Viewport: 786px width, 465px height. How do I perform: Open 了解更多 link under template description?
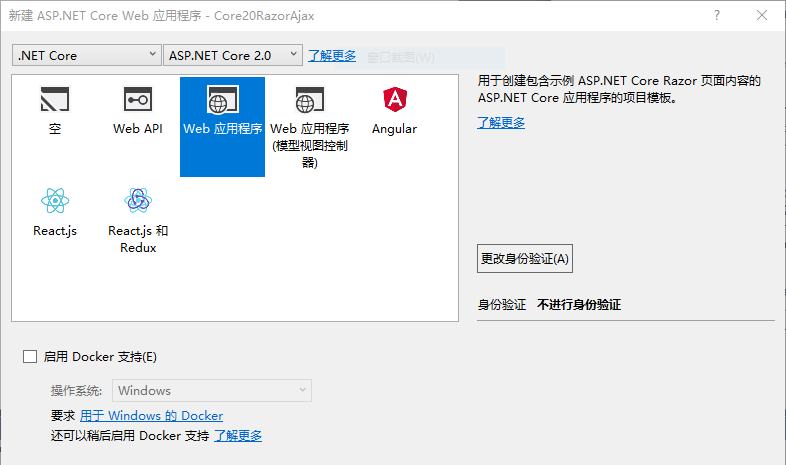coord(501,122)
